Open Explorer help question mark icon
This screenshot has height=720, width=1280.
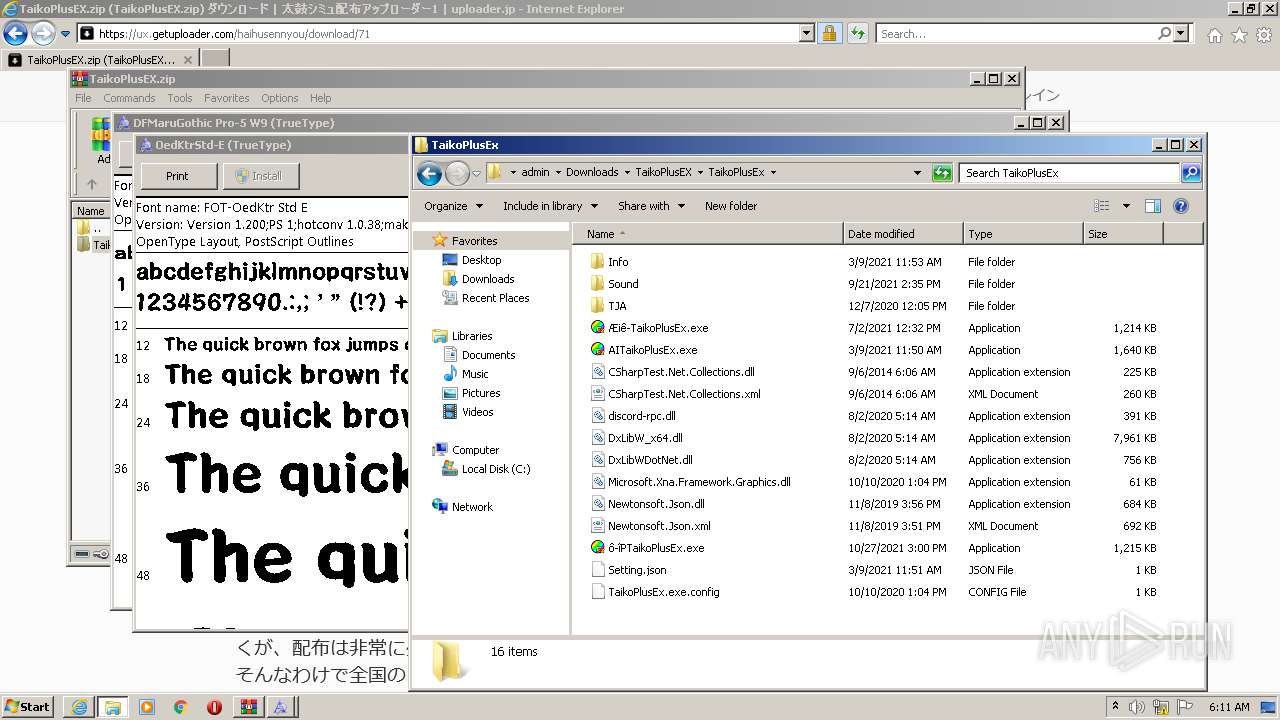[1181, 206]
